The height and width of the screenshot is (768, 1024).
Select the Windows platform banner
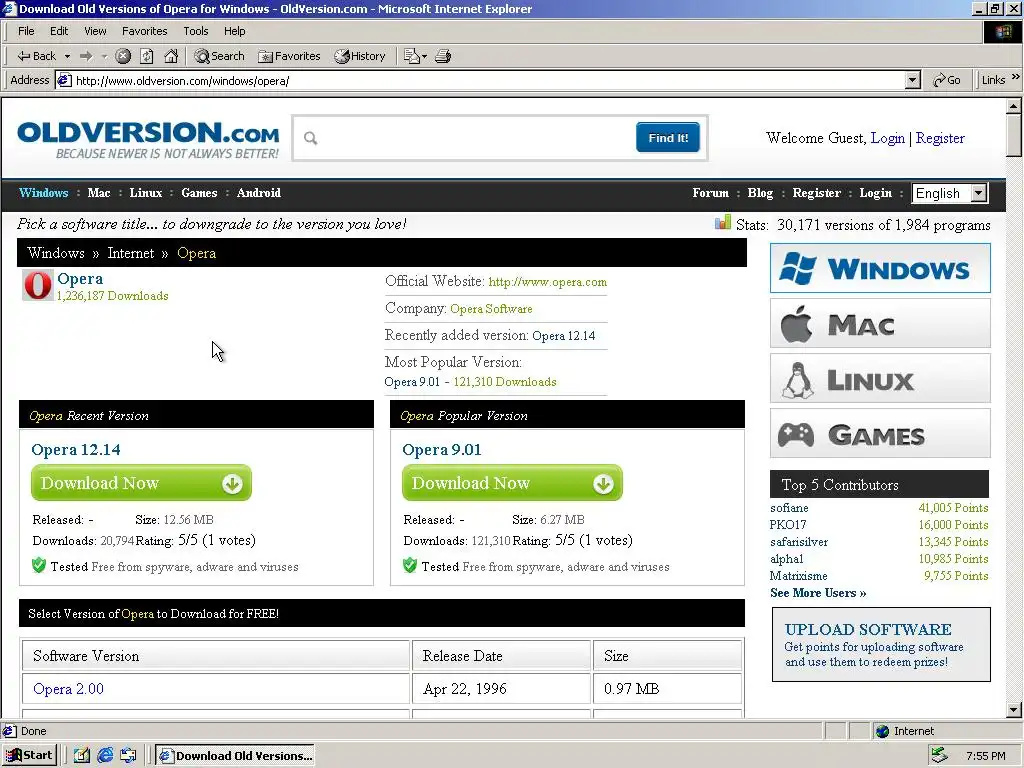click(x=880, y=268)
